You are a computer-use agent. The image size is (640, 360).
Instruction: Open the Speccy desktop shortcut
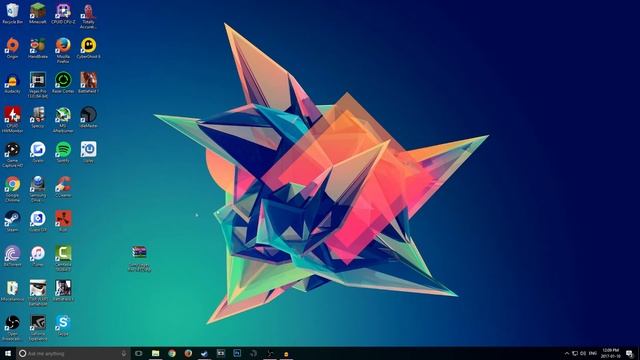pyautogui.click(x=38, y=118)
